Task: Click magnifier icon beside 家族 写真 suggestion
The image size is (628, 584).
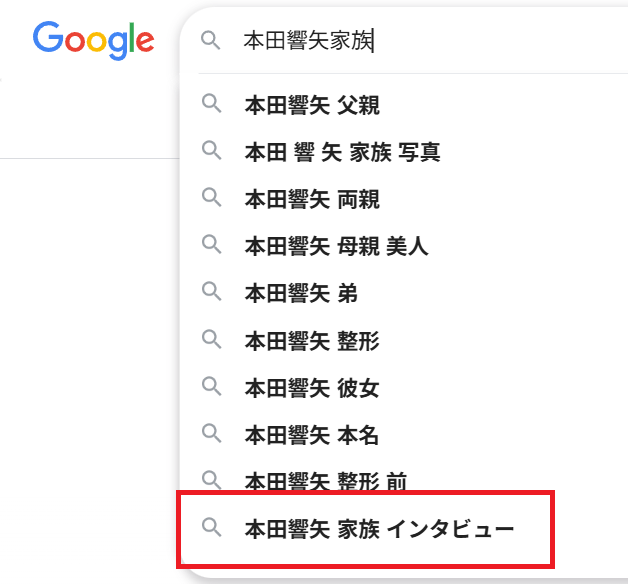Action: (x=211, y=151)
